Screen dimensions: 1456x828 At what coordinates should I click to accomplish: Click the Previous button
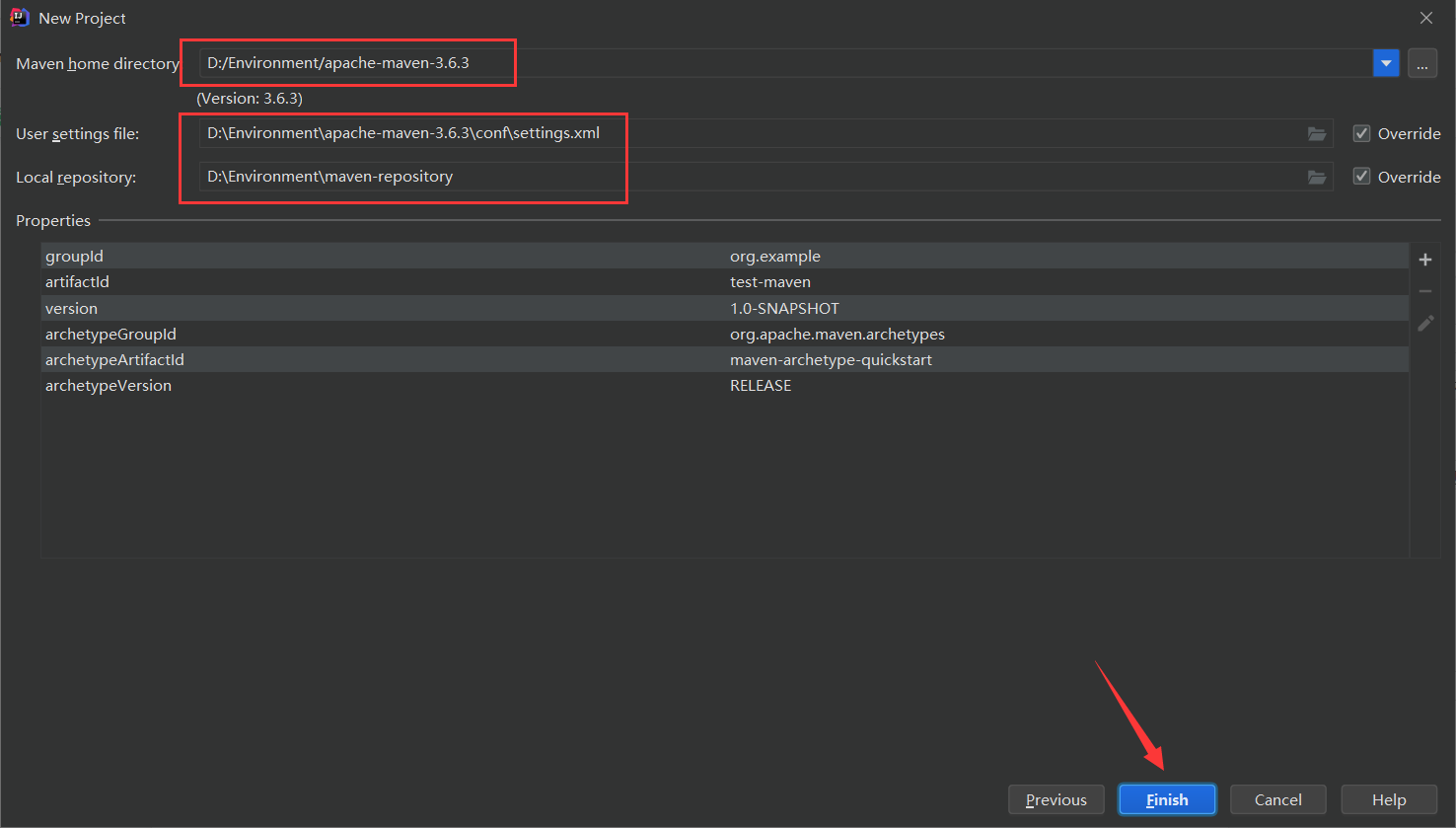point(1056,799)
